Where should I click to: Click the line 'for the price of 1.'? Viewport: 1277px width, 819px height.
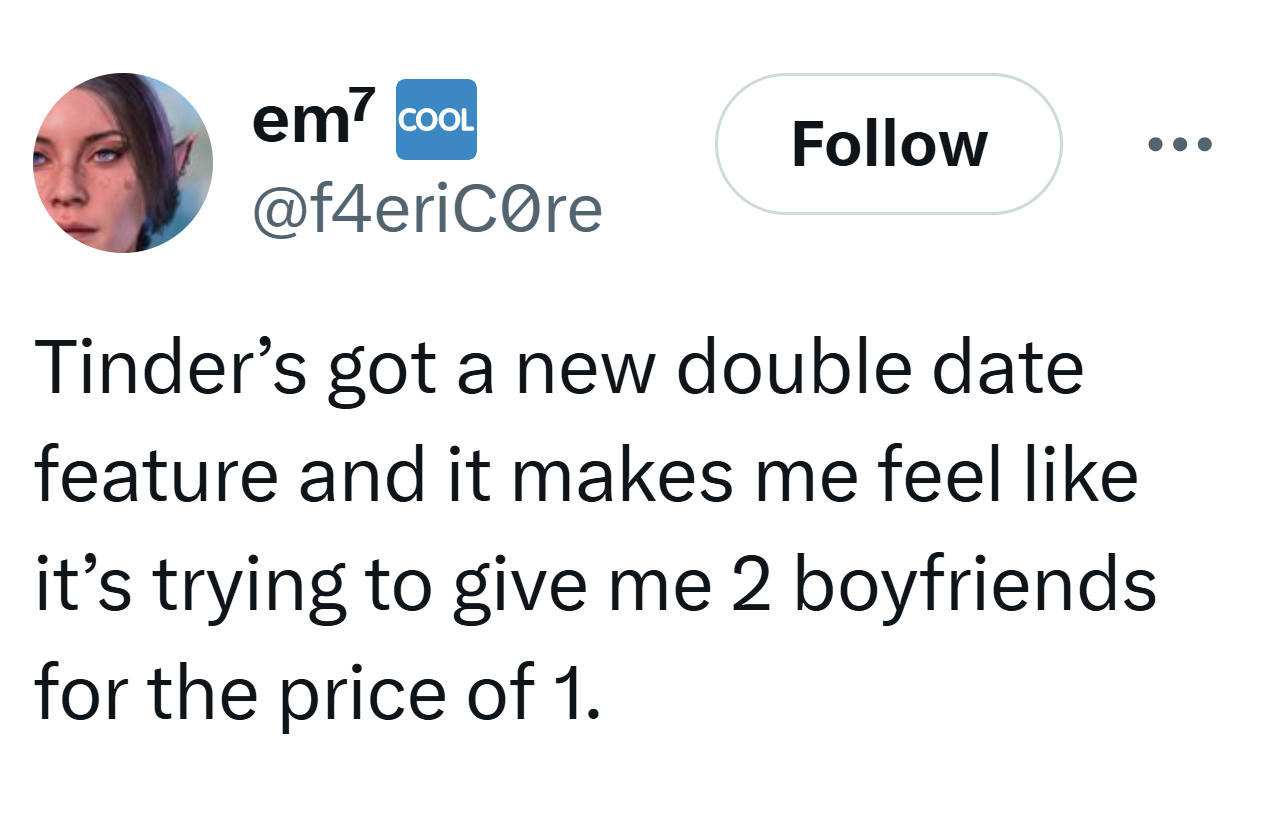pos(319,696)
